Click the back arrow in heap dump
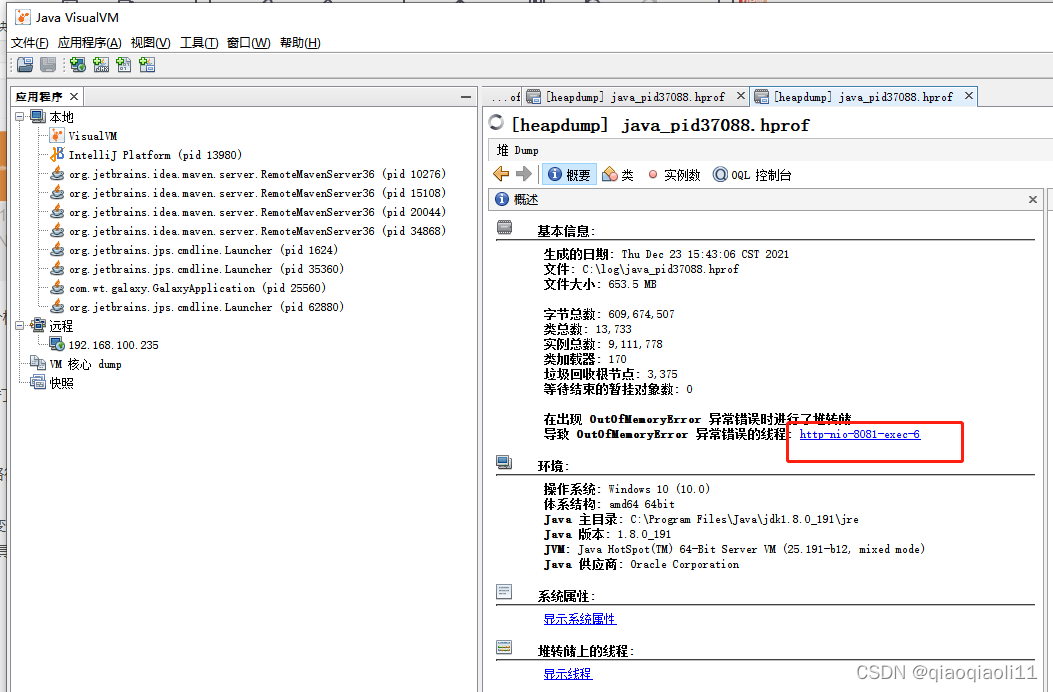The image size is (1053, 692). tap(501, 174)
